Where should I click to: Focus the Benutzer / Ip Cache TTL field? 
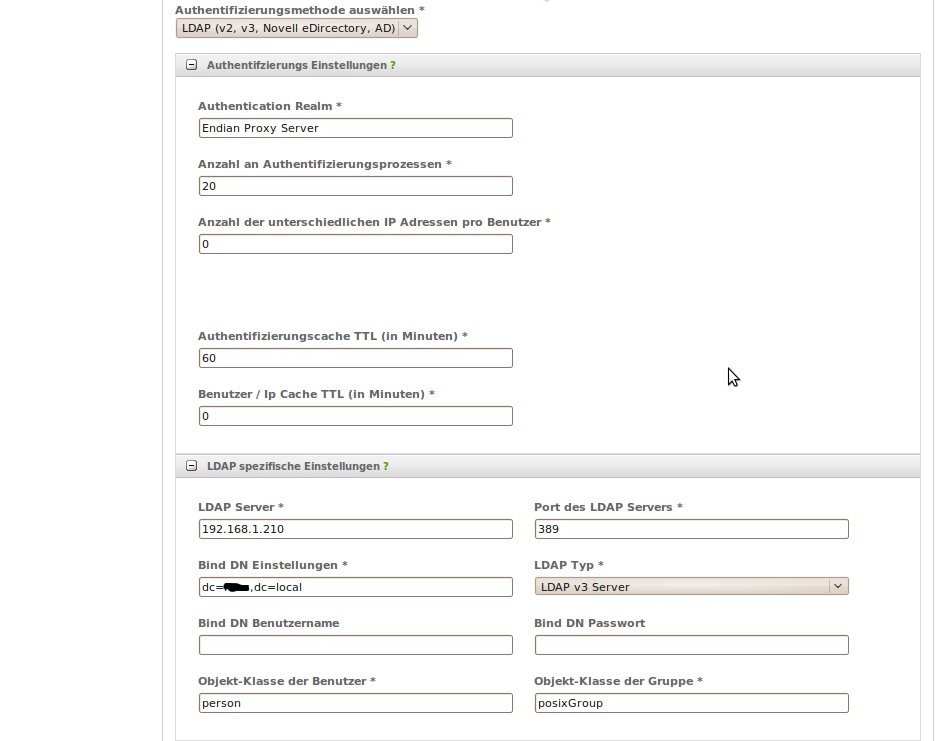point(355,416)
